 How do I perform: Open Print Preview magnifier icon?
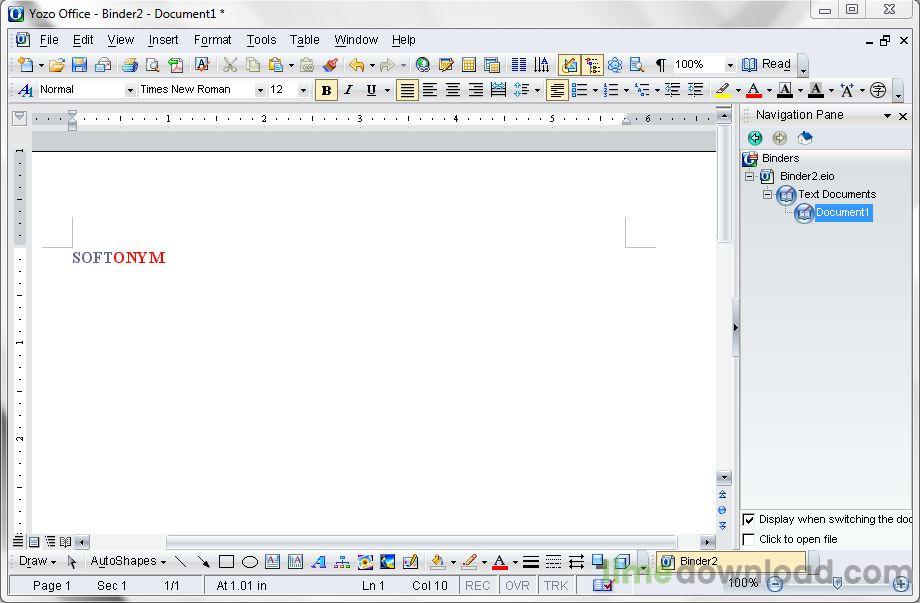click(x=153, y=65)
